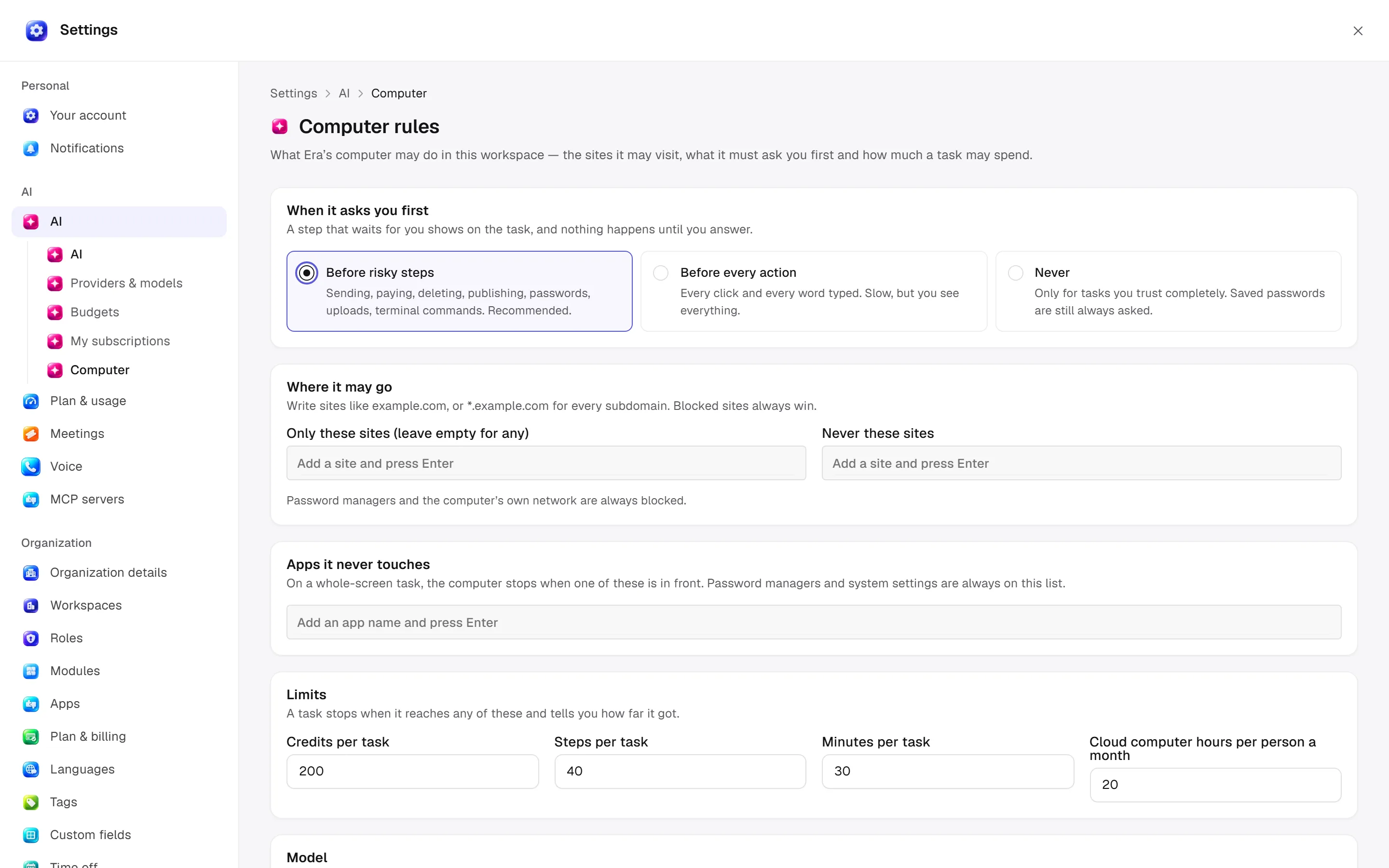Click the Plan & billing card icon
This screenshot has width=1389, height=868.
31,736
